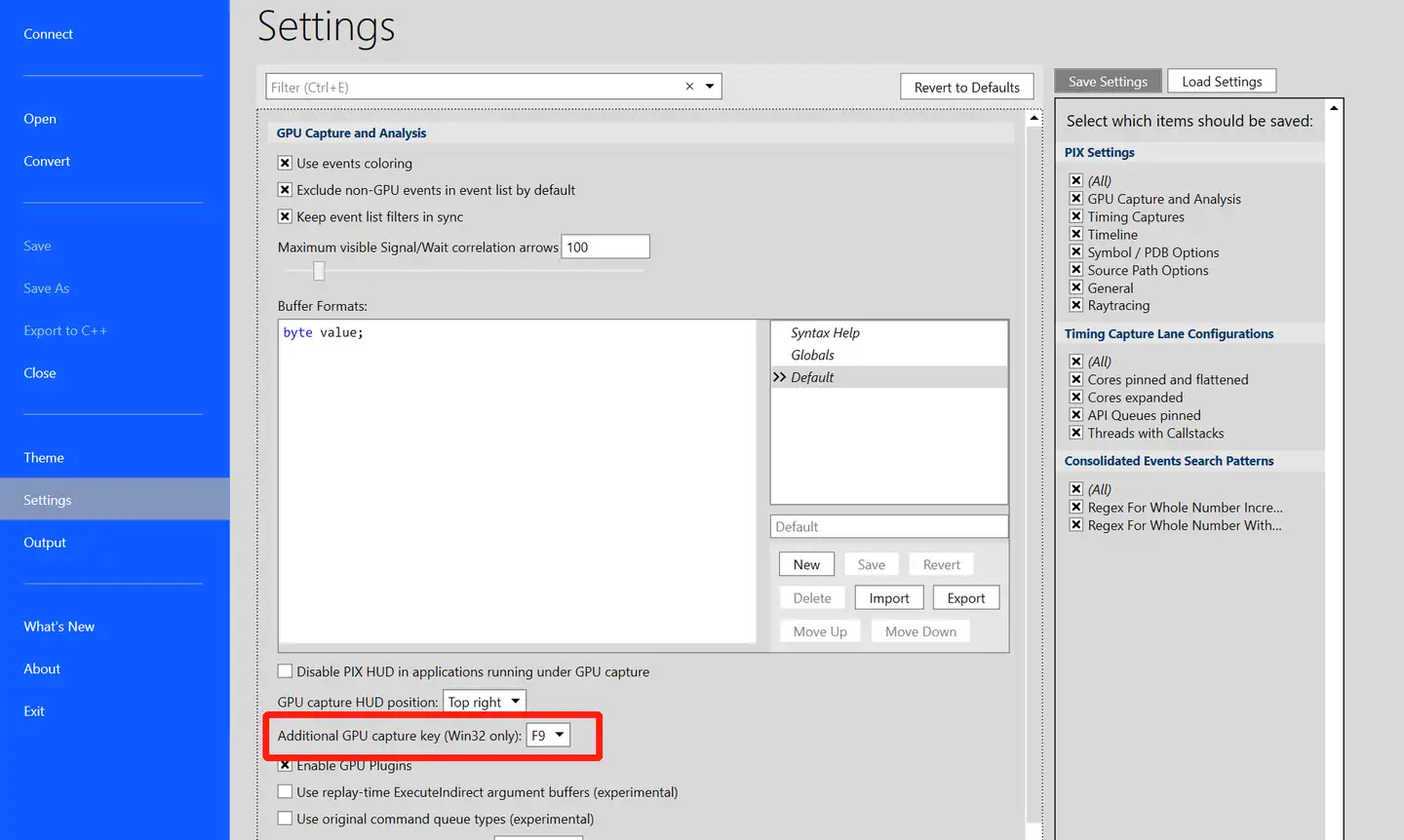The image size is (1404, 840).
Task: Toggle GPU Capture and Analysis save checkbox
Action: coord(1076,199)
